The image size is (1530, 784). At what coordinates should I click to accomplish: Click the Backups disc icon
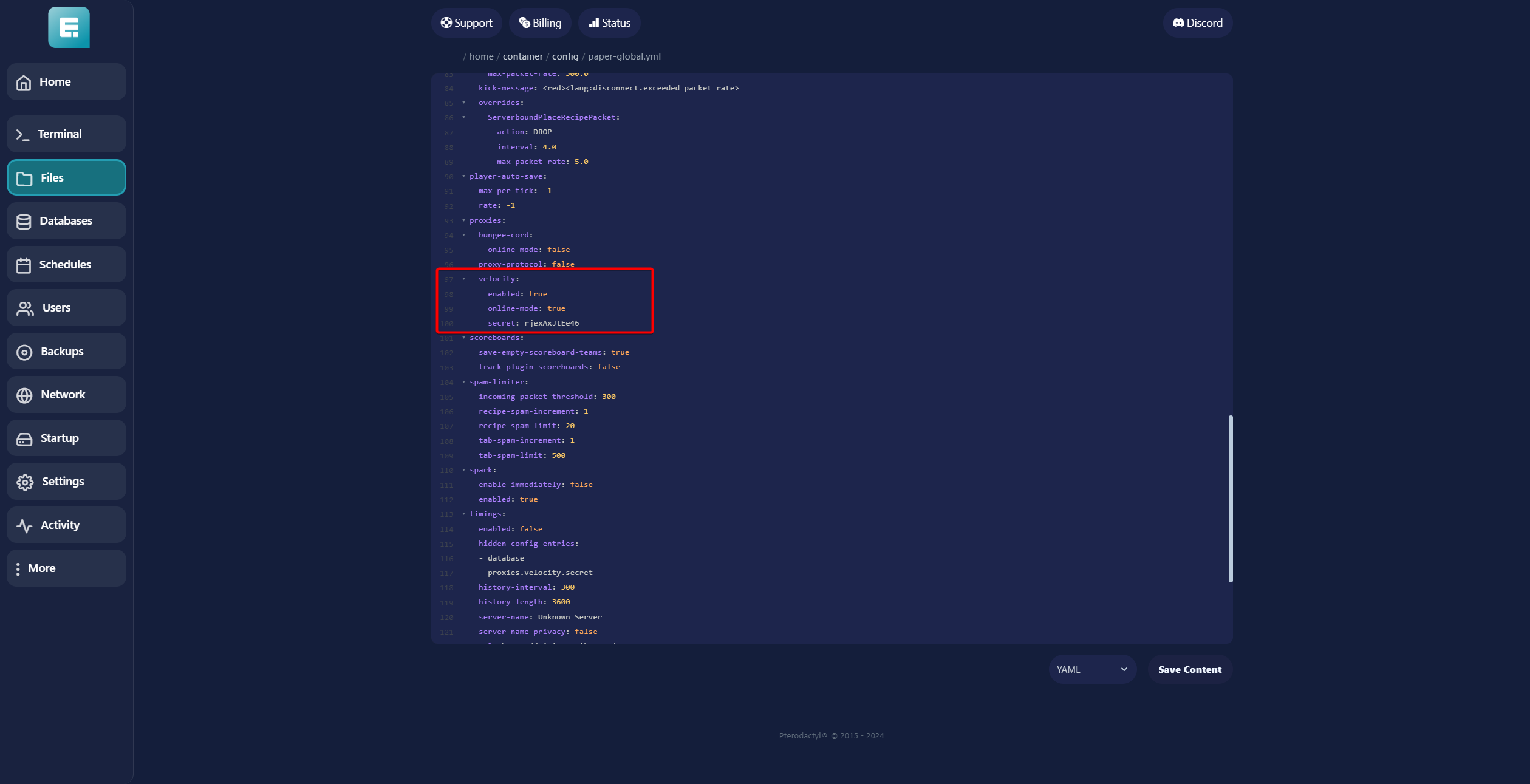point(24,352)
